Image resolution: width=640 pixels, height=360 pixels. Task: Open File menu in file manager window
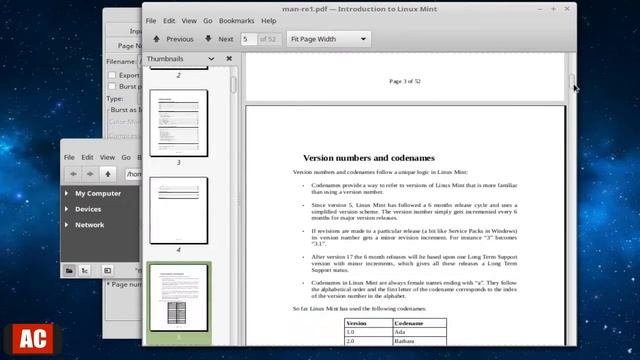69,157
